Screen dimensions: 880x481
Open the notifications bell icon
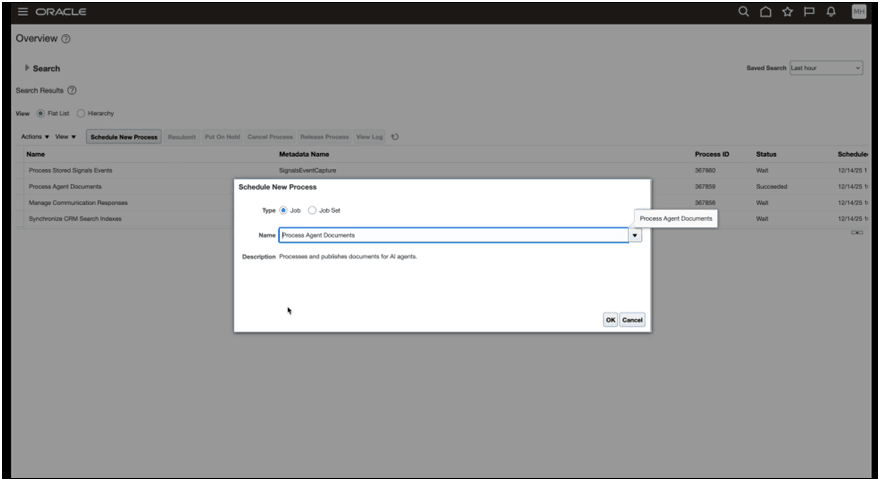tap(831, 12)
